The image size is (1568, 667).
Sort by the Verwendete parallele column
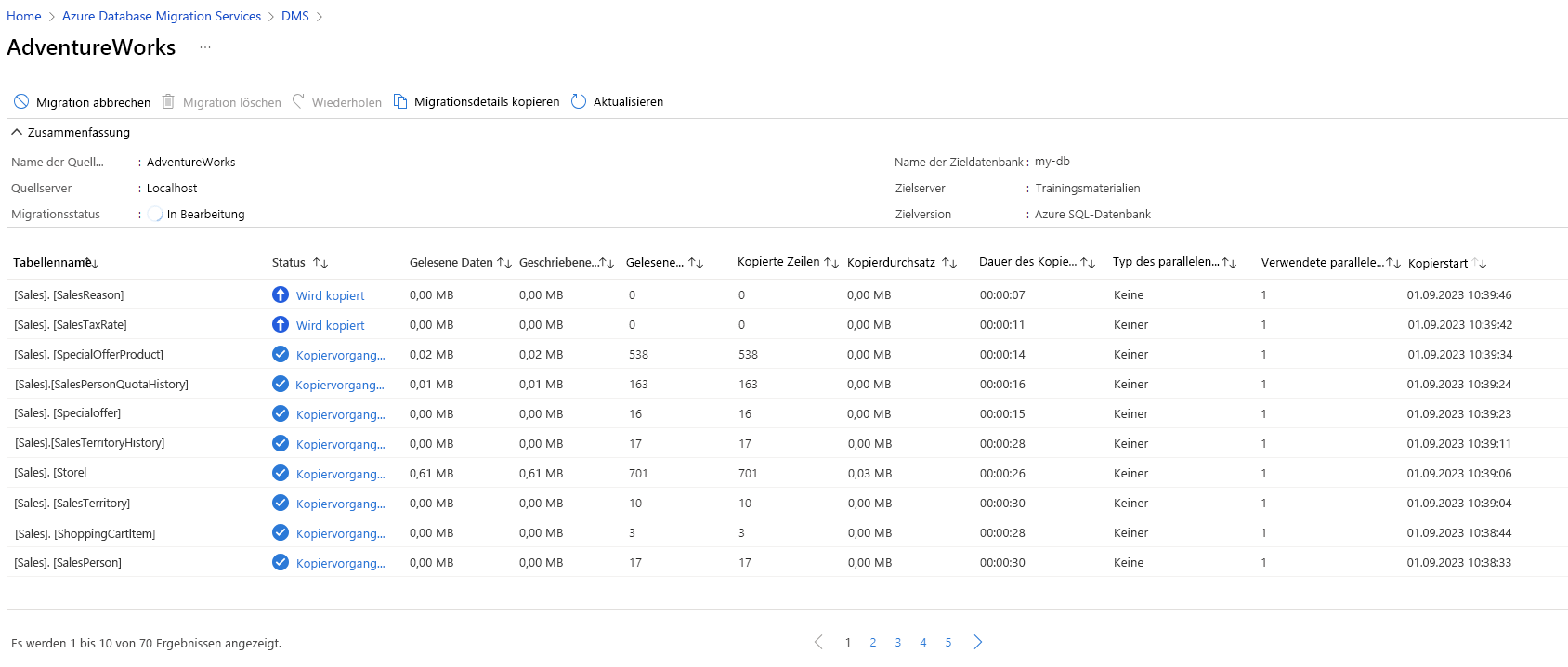(1393, 263)
